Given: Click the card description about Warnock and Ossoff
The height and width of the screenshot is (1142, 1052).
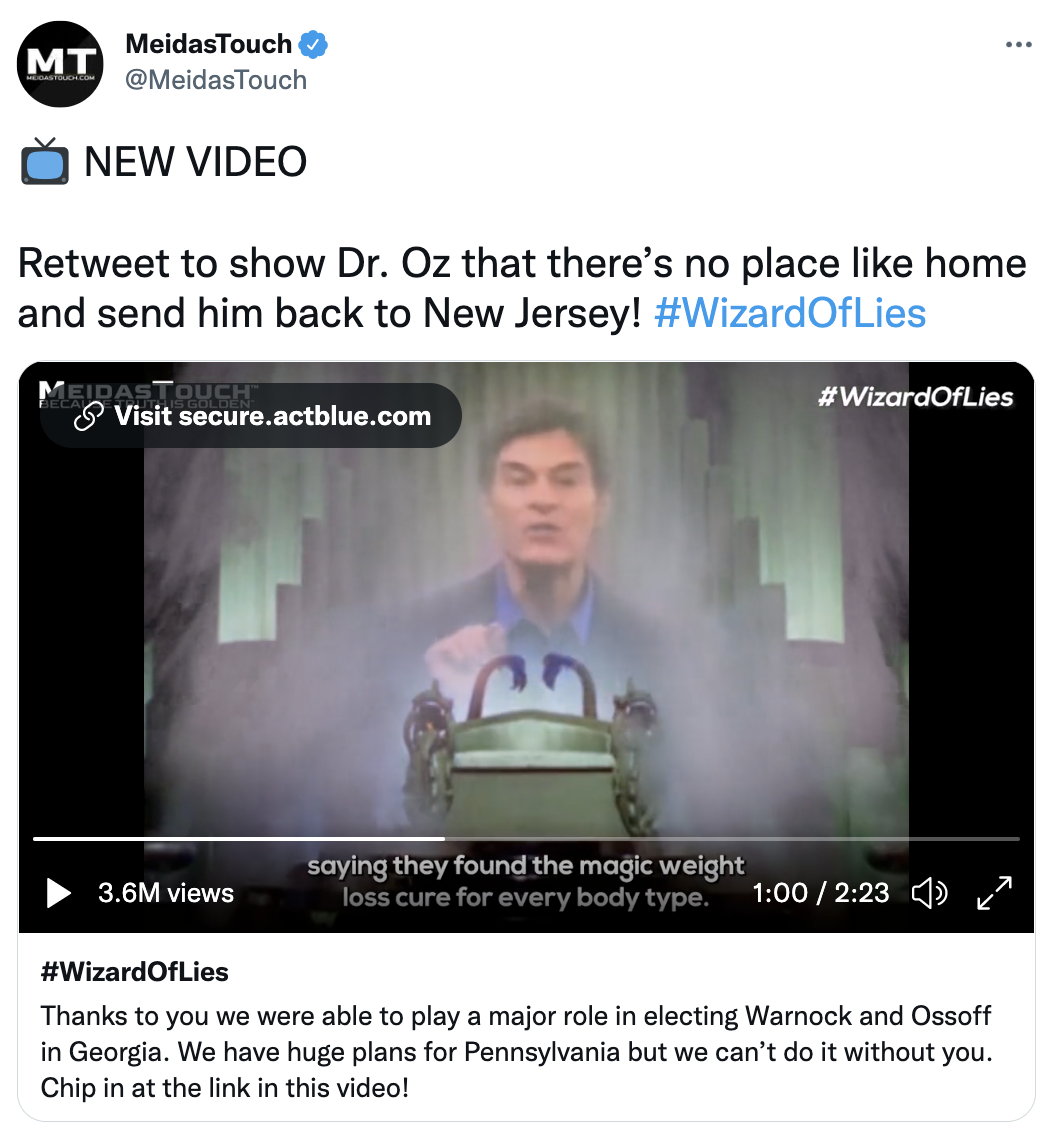Looking at the screenshot, I should pos(517,1052).
